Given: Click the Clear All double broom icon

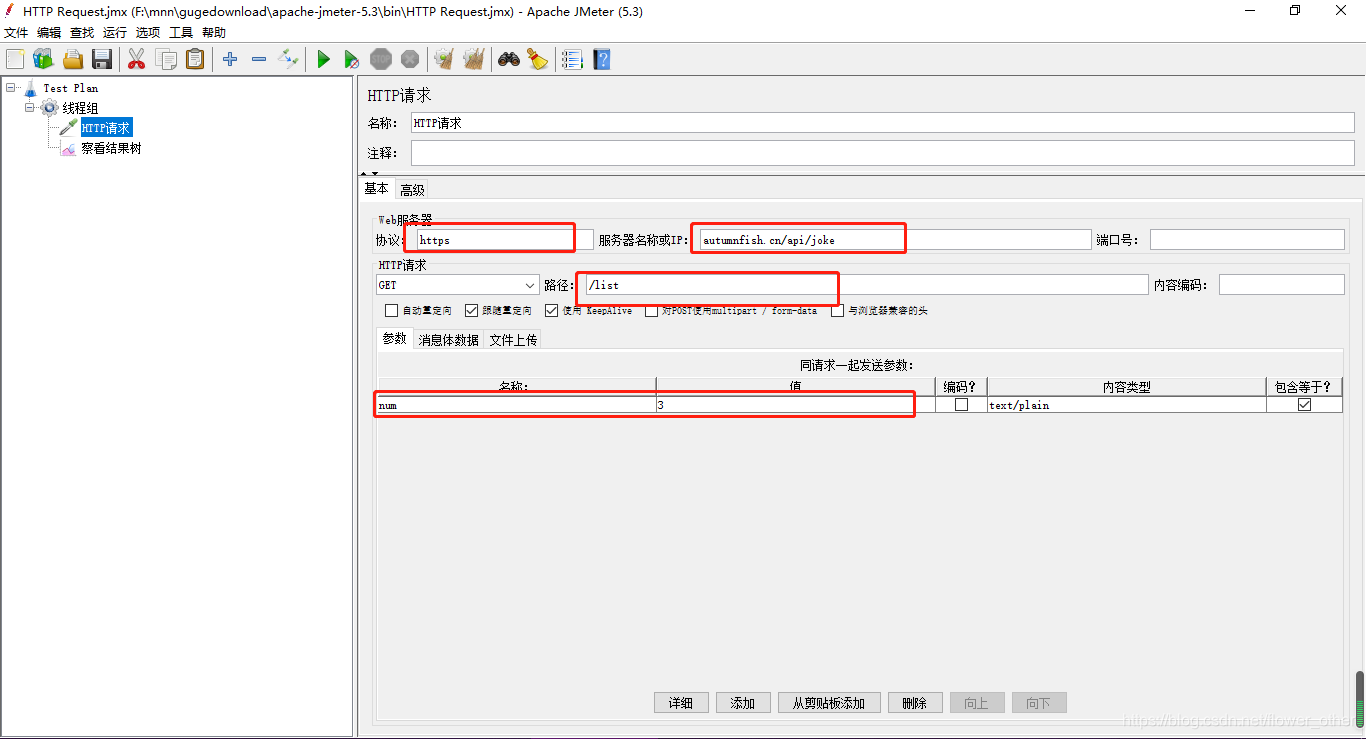Looking at the screenshot, I should 473,59.
